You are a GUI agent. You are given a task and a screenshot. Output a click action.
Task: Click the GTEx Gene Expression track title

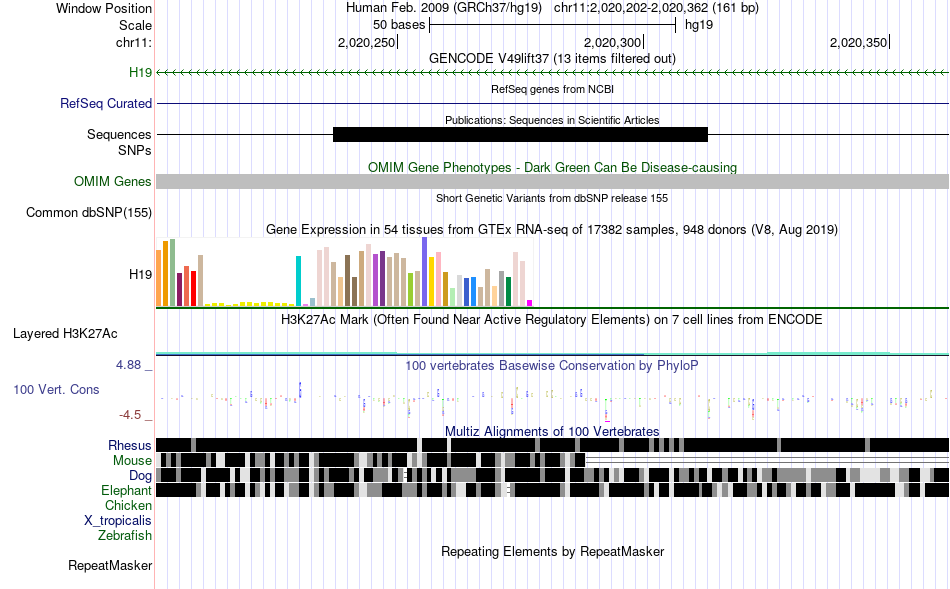click(x=552, y=230)
